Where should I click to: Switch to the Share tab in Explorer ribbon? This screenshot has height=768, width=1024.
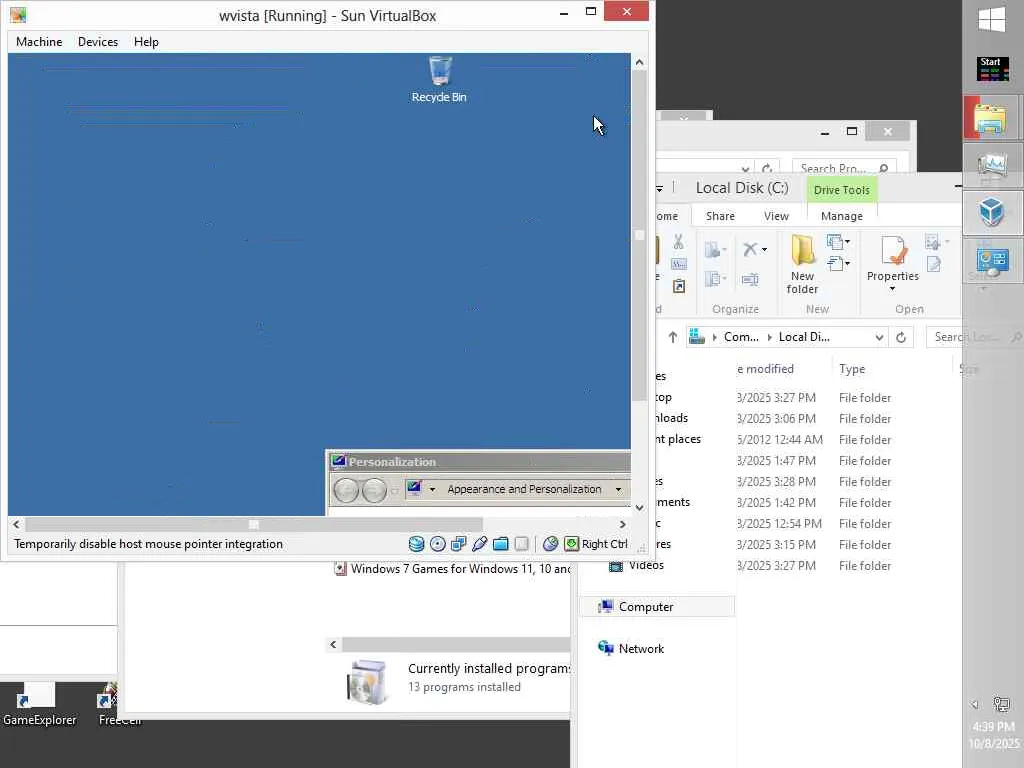coord(720,216)
